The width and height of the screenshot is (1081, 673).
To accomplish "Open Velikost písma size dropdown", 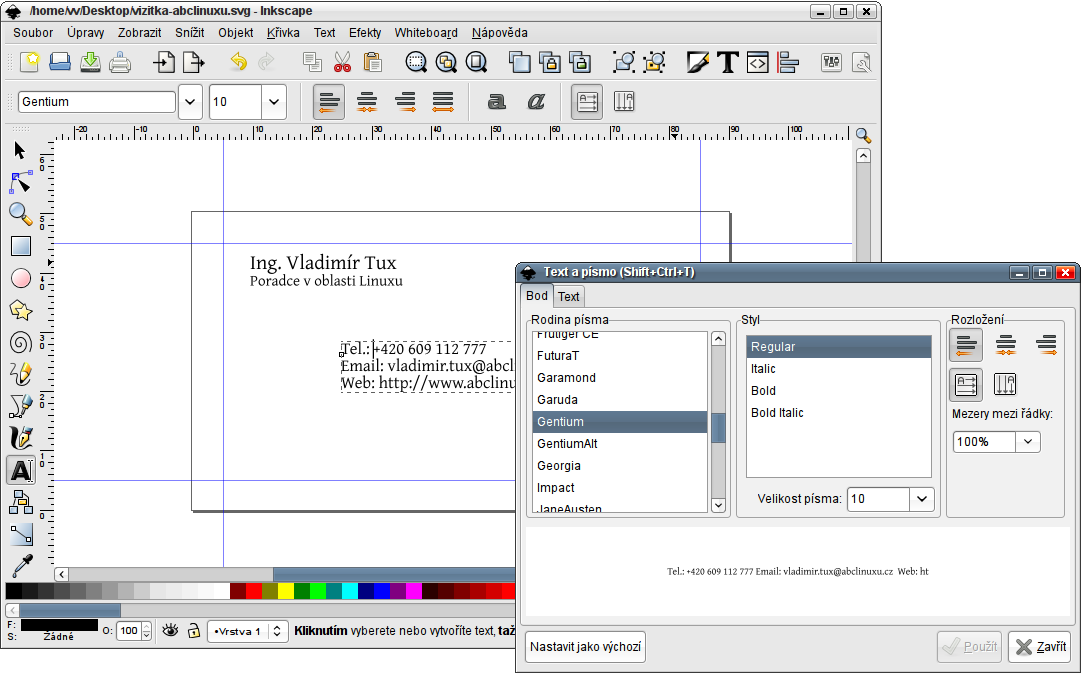I will 922,499.
